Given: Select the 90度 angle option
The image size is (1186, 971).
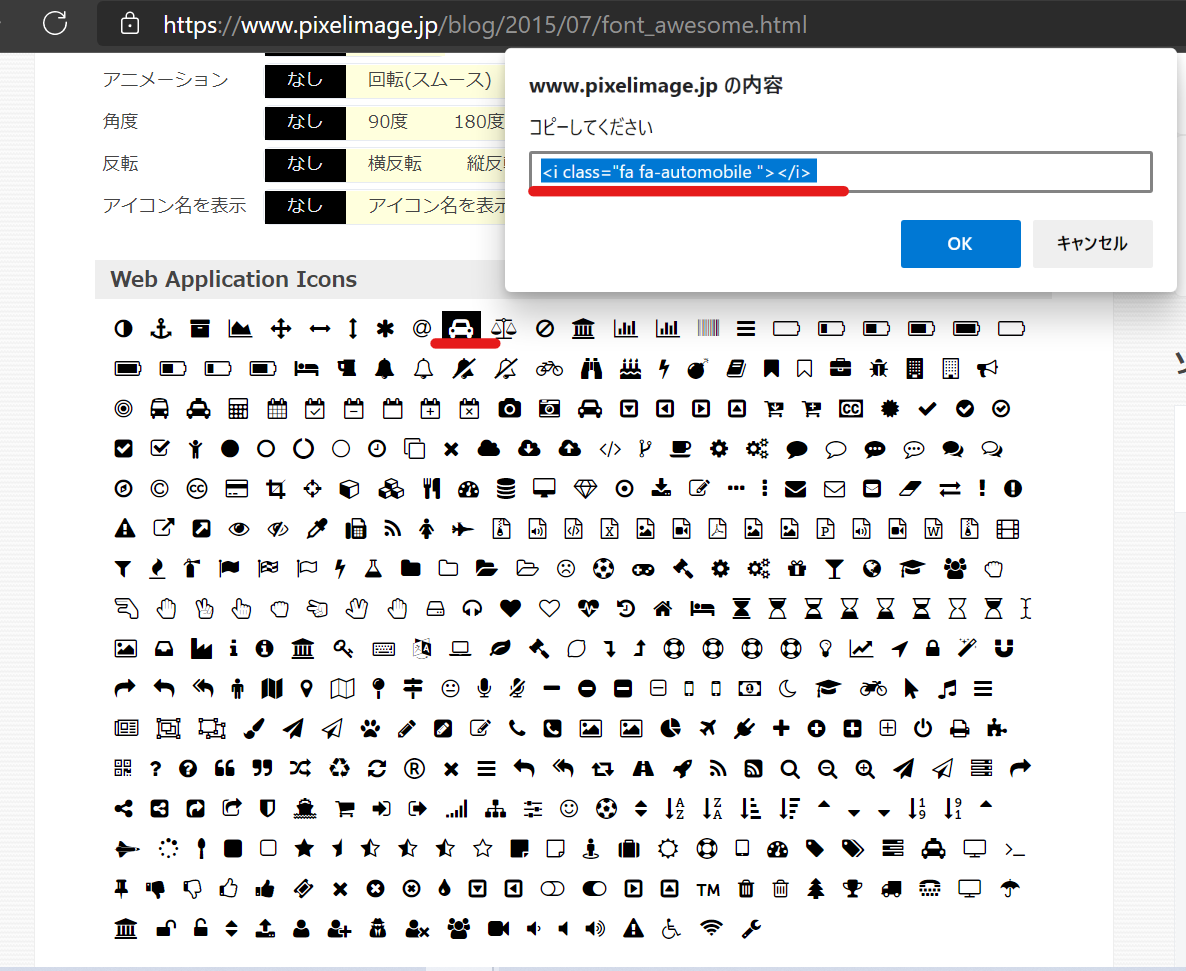Looking at the screenshot, I should 387,123.
